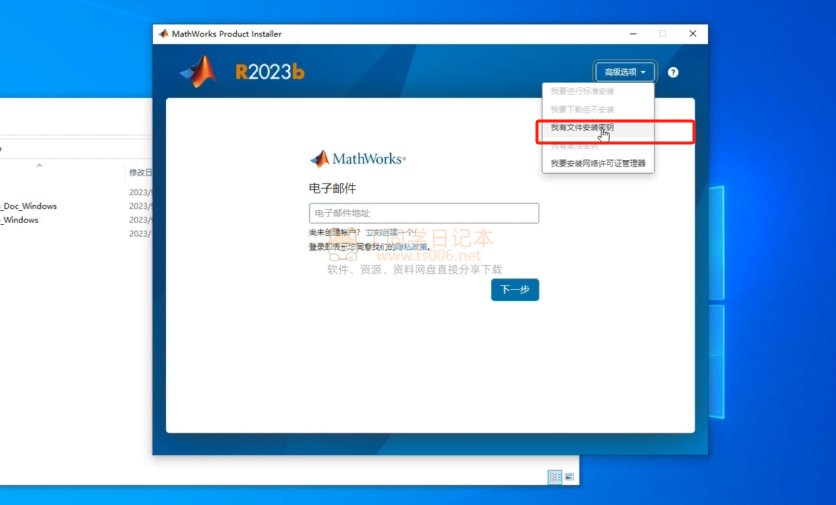Open the 隐私政策 link
Screen dimensions: 836x505
(x=412, y=247)
